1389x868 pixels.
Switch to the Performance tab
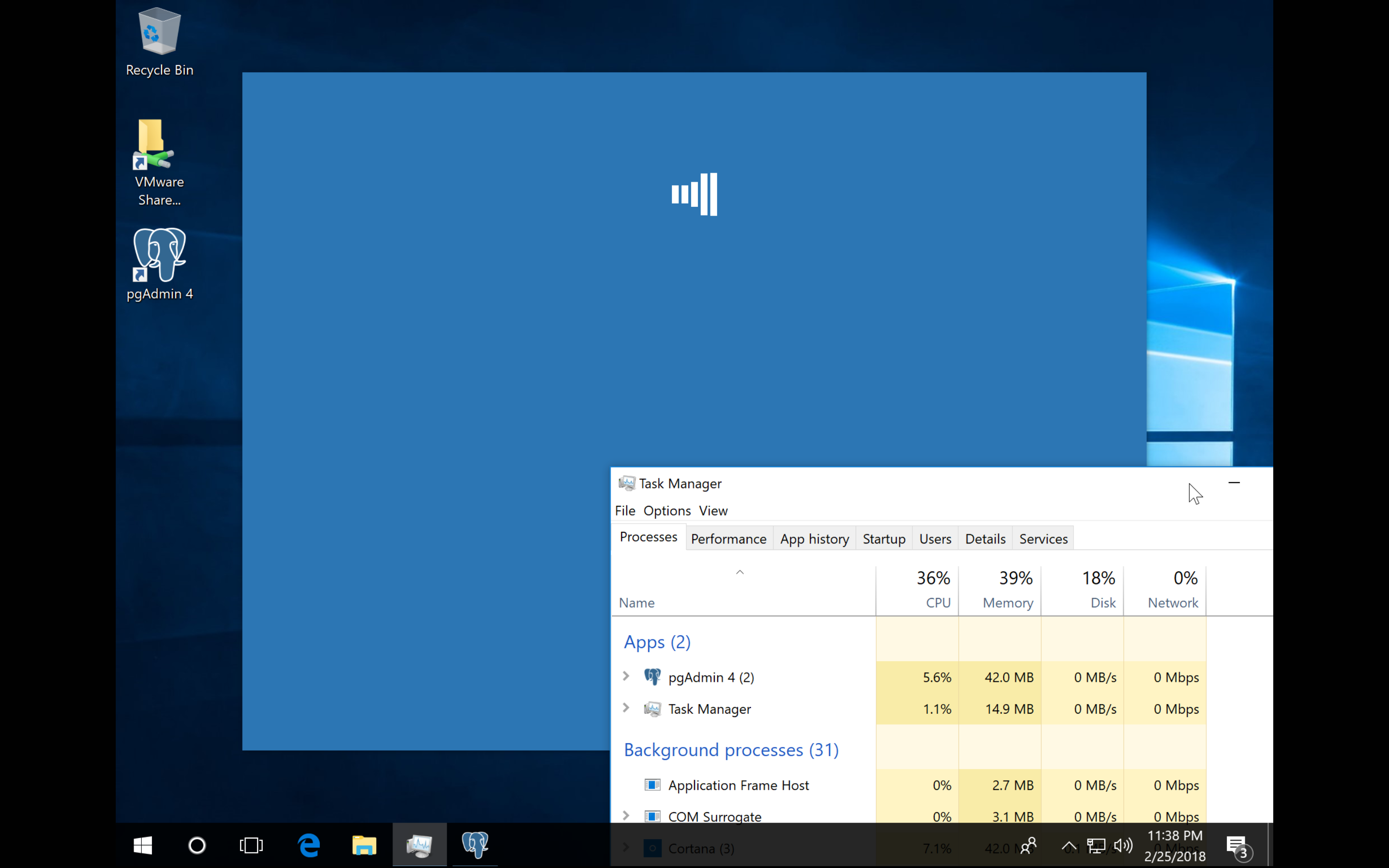[728, 539]
